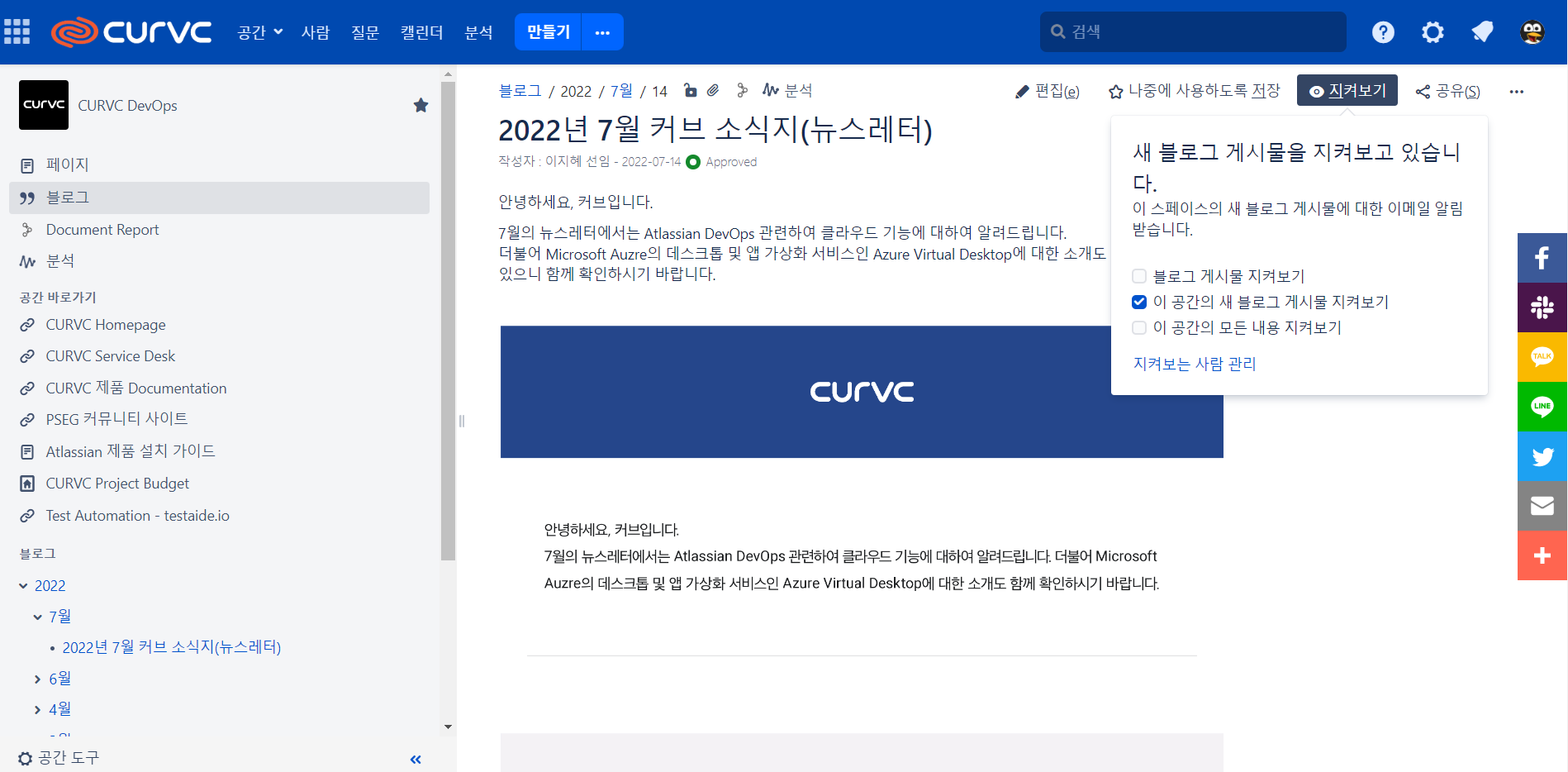Share post via LINE
The width and height of the screenshot is (1568, 772).
click(1542, 407)
